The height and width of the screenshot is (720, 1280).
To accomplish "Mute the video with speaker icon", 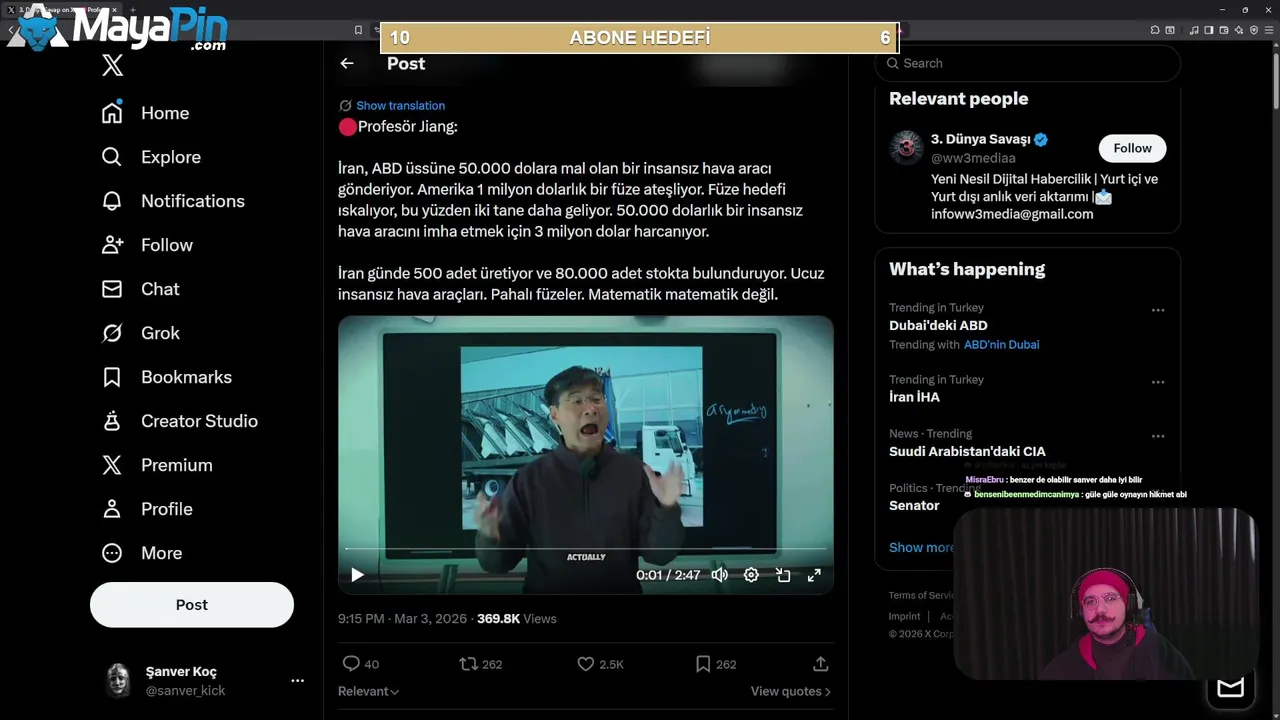I will point(719,575).
